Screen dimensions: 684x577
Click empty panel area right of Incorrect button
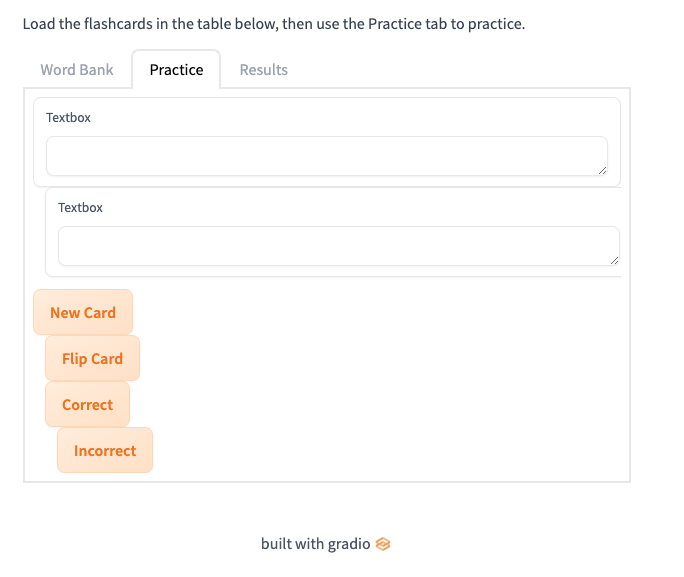click(388, 450)
